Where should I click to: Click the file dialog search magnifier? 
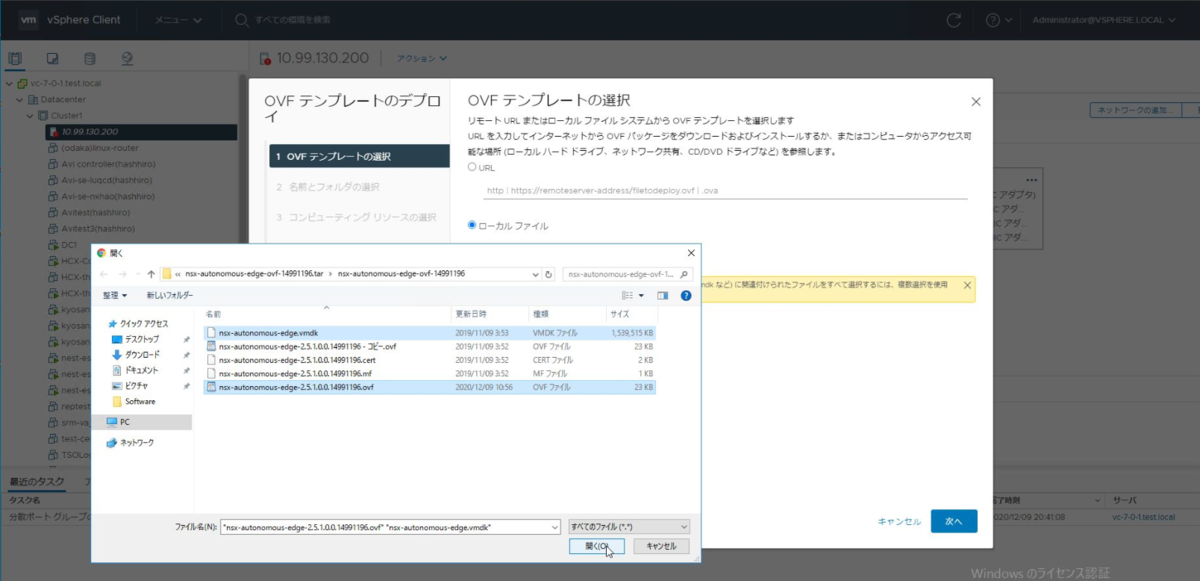tap(684, 274)
